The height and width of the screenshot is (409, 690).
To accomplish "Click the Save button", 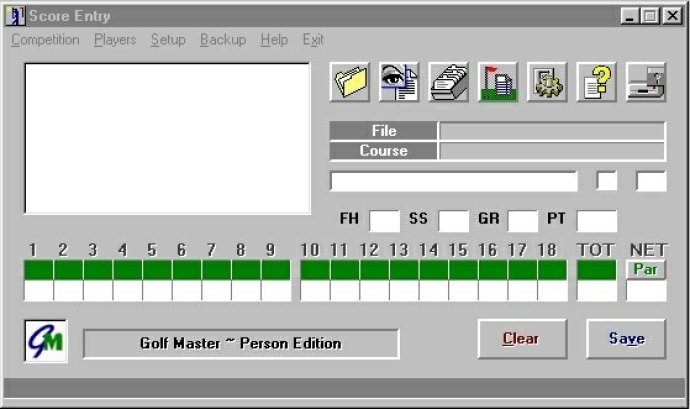I will (x=626, y=339).
